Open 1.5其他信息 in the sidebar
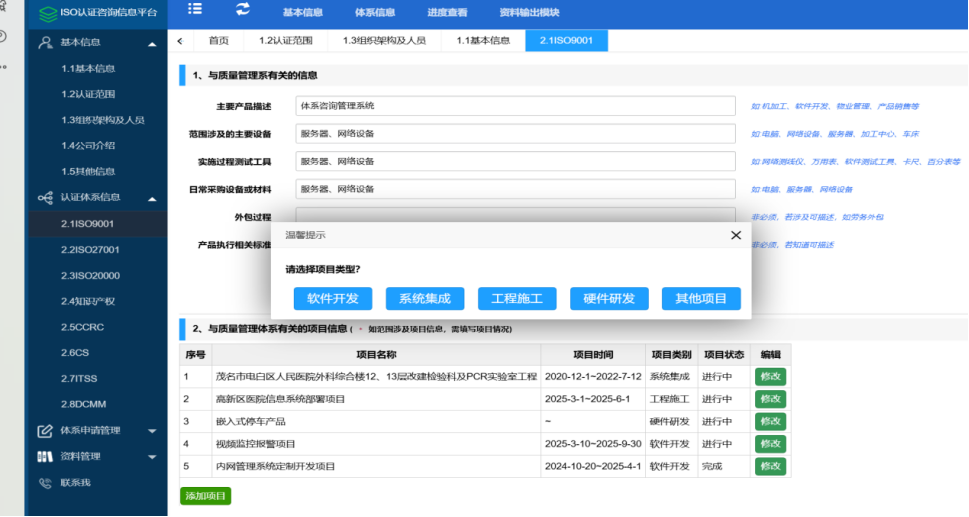 (x=88, y=172)
